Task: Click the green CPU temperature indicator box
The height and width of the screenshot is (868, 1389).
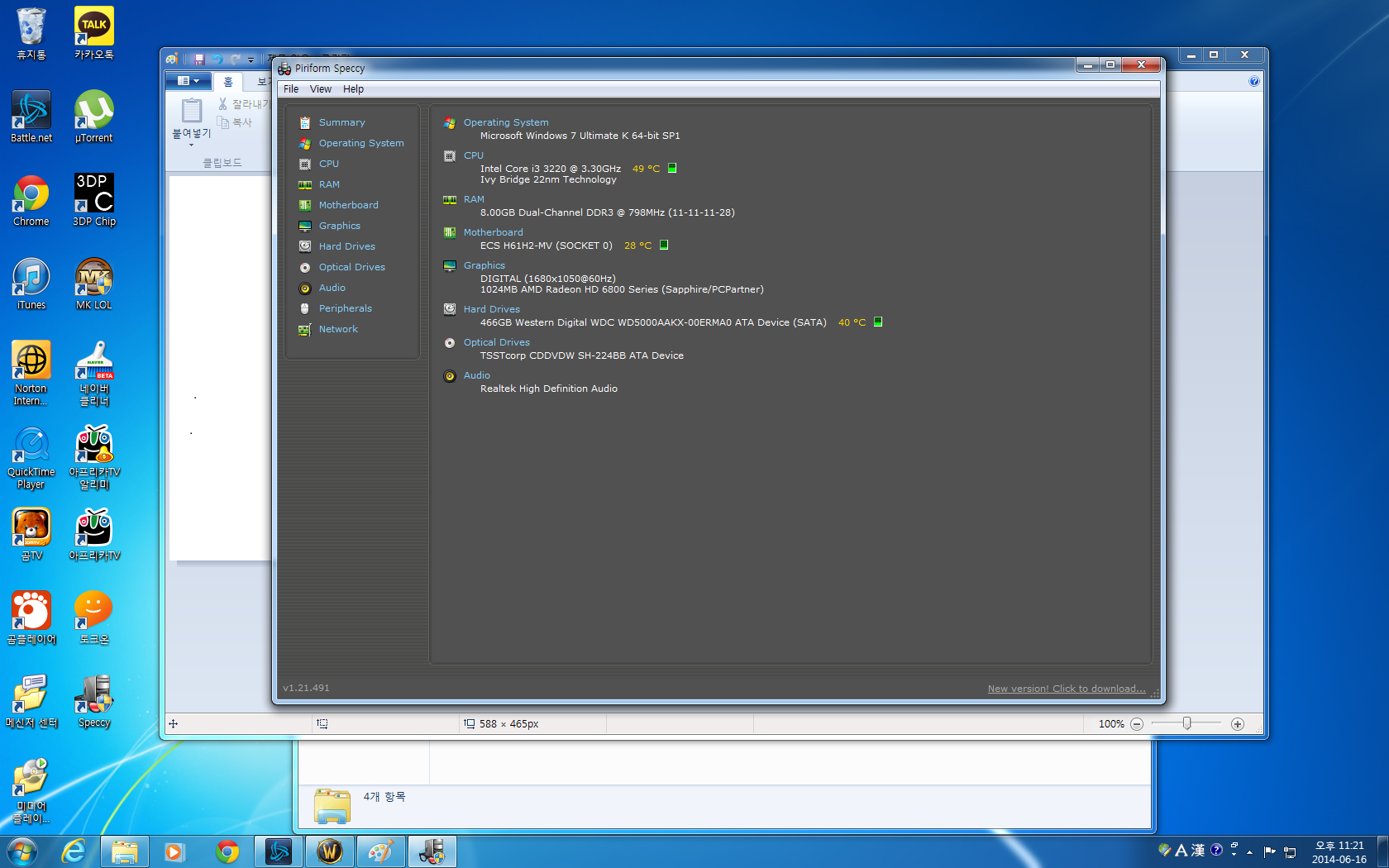Action: (672, 168)
